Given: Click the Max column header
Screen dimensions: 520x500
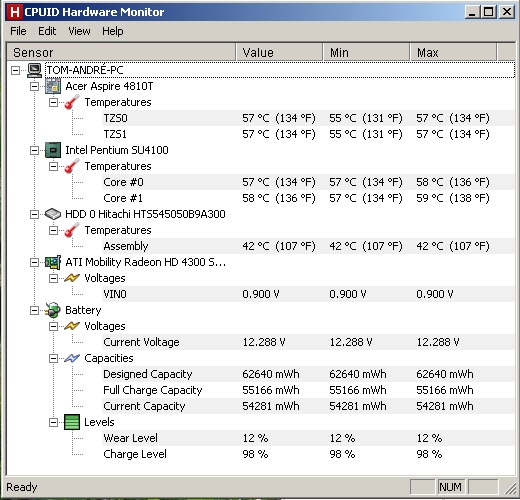Looking at the screenshot, I should click(x=453, y=52).
